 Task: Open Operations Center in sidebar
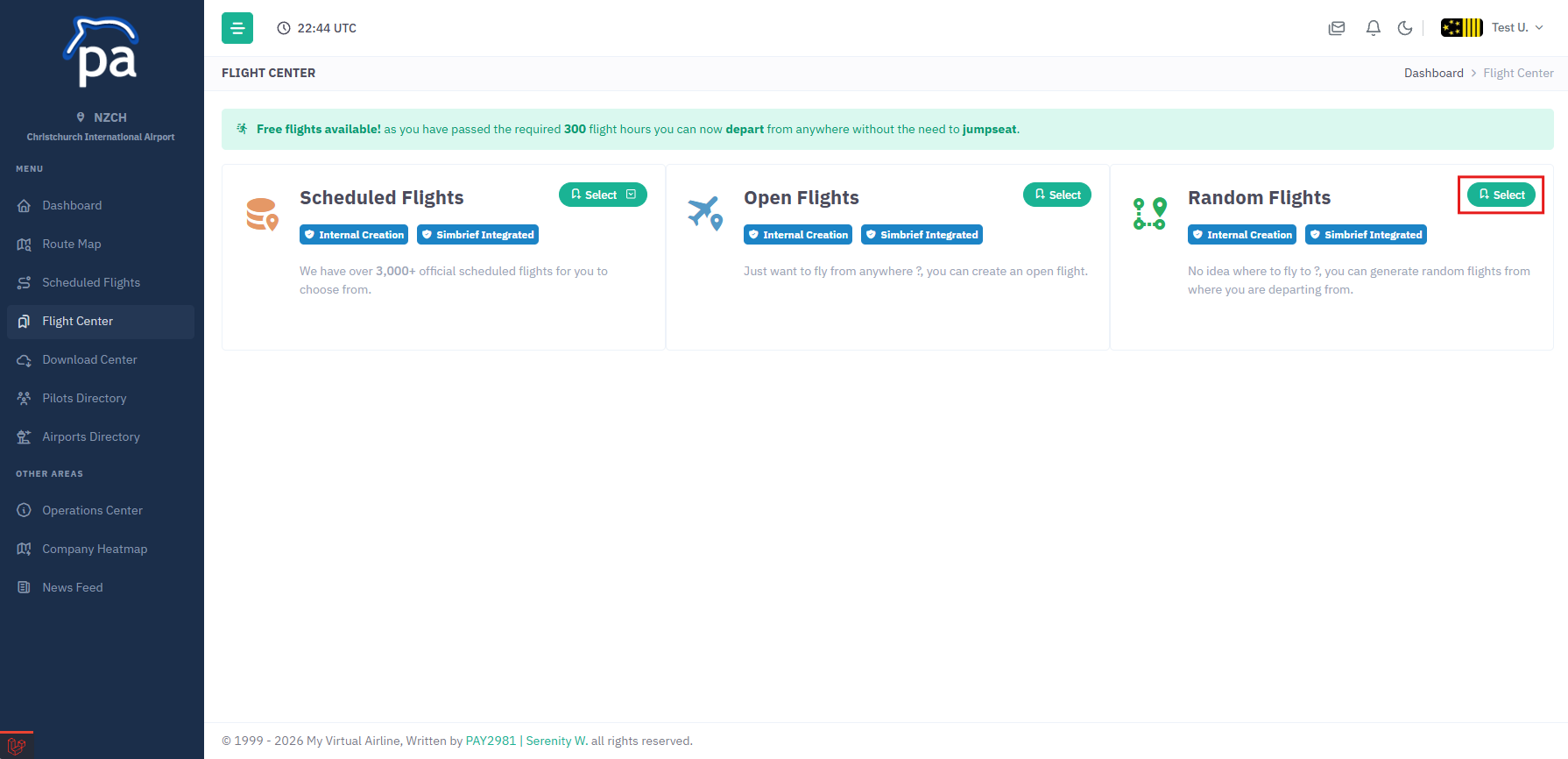101,510
